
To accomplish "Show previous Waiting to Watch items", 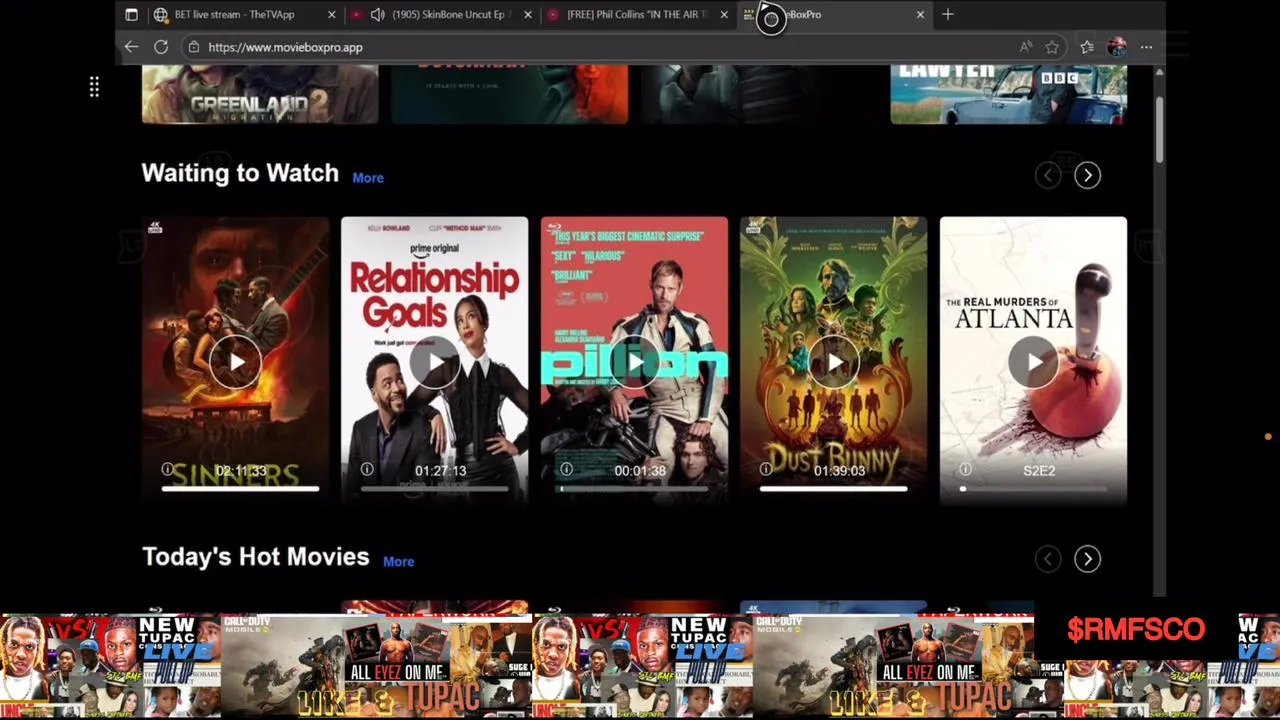I will (1048, 176).
